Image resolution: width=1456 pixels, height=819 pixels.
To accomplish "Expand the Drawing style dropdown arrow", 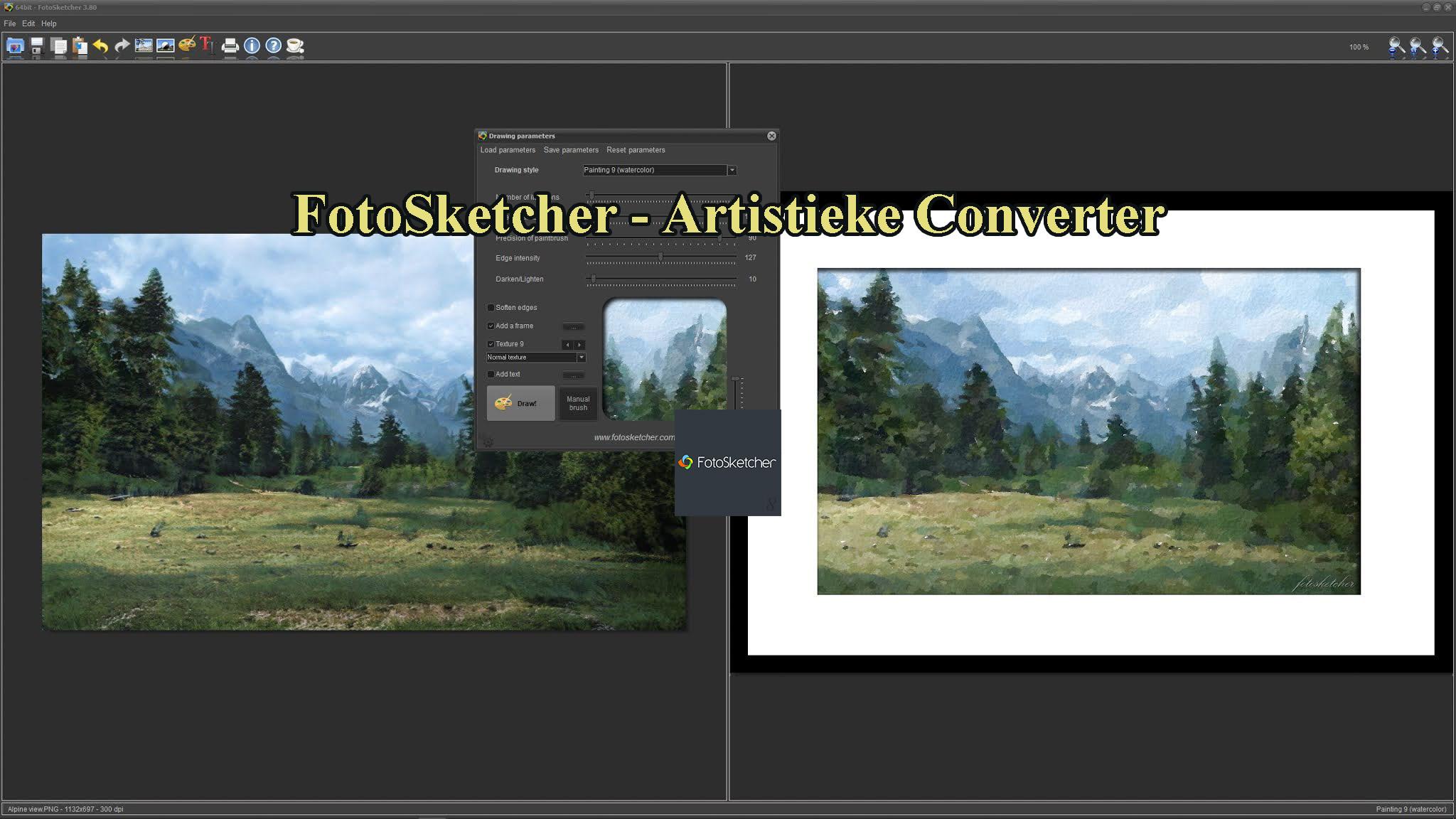I will pyautogui.click(x=732, y=170).
